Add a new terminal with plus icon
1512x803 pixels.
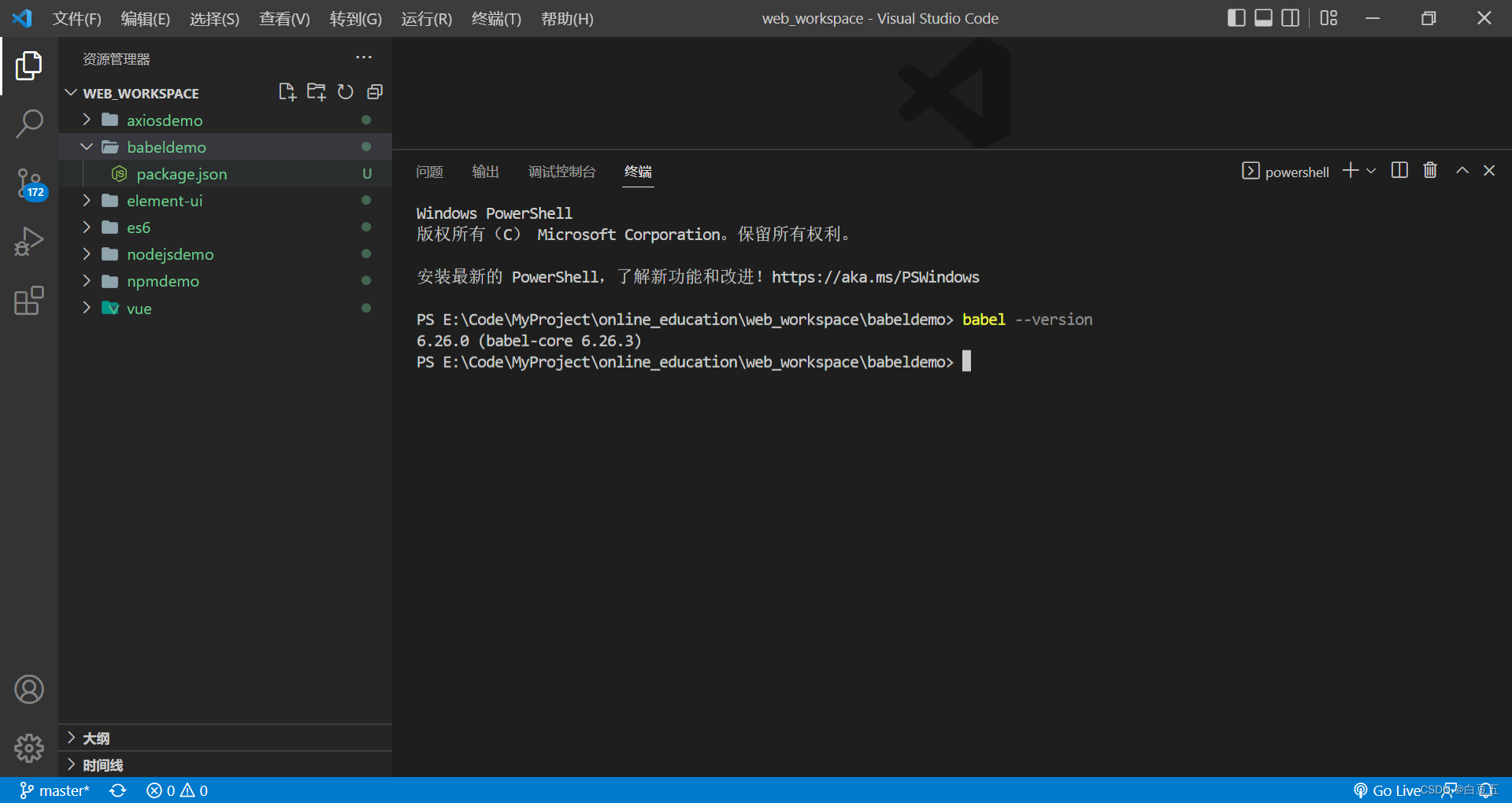coord(1351,171)
